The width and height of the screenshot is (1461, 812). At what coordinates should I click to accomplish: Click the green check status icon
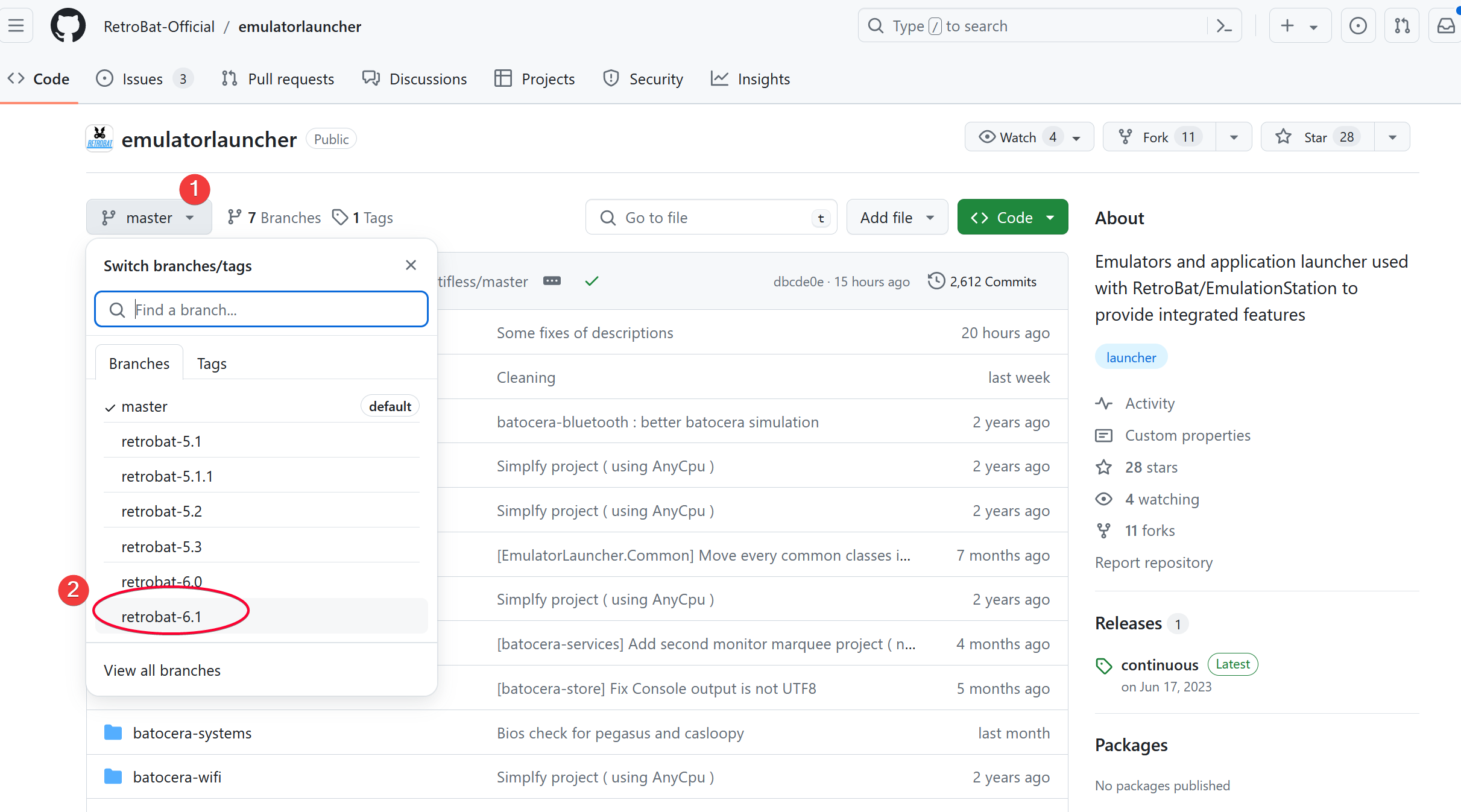pos(592,281)
